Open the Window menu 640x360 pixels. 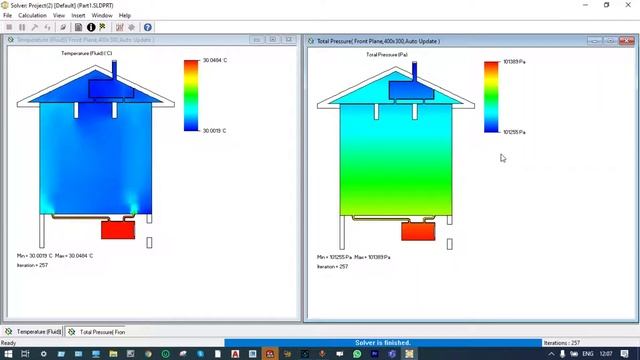102,16
